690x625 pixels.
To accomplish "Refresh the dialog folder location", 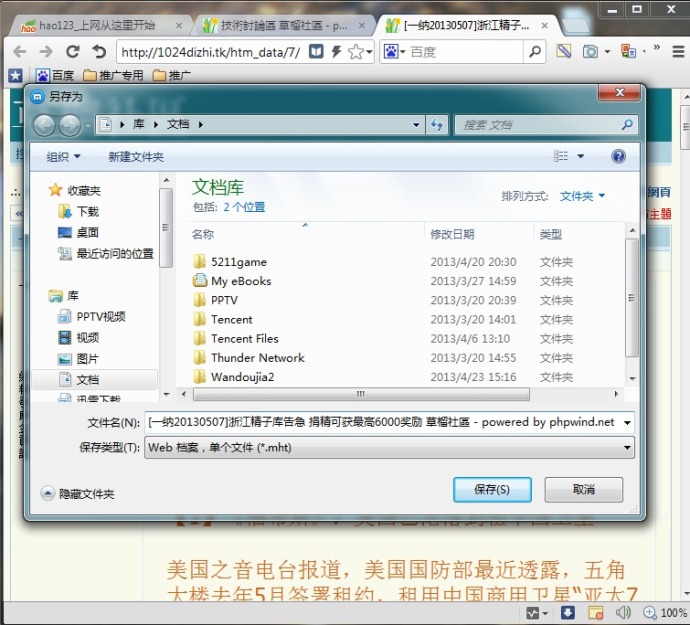I will click(437, 125).
